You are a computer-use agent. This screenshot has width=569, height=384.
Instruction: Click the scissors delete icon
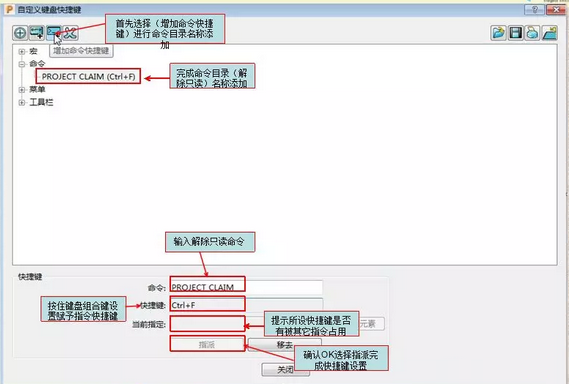70,33
